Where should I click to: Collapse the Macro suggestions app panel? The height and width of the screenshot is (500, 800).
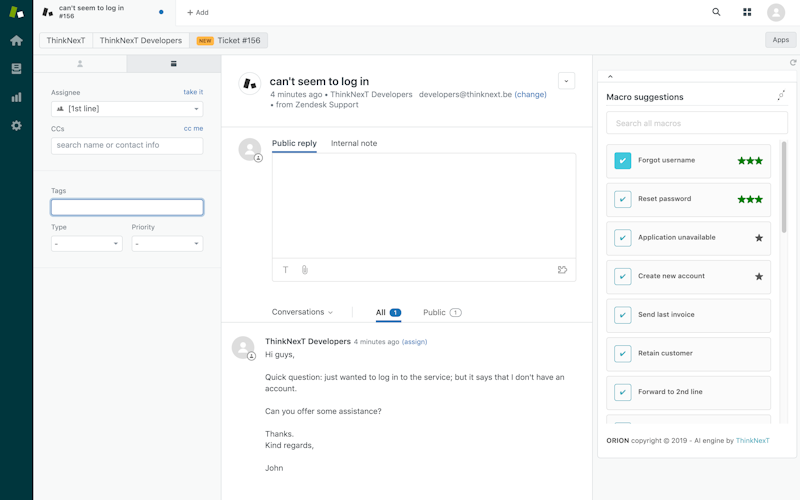point(610,77)
